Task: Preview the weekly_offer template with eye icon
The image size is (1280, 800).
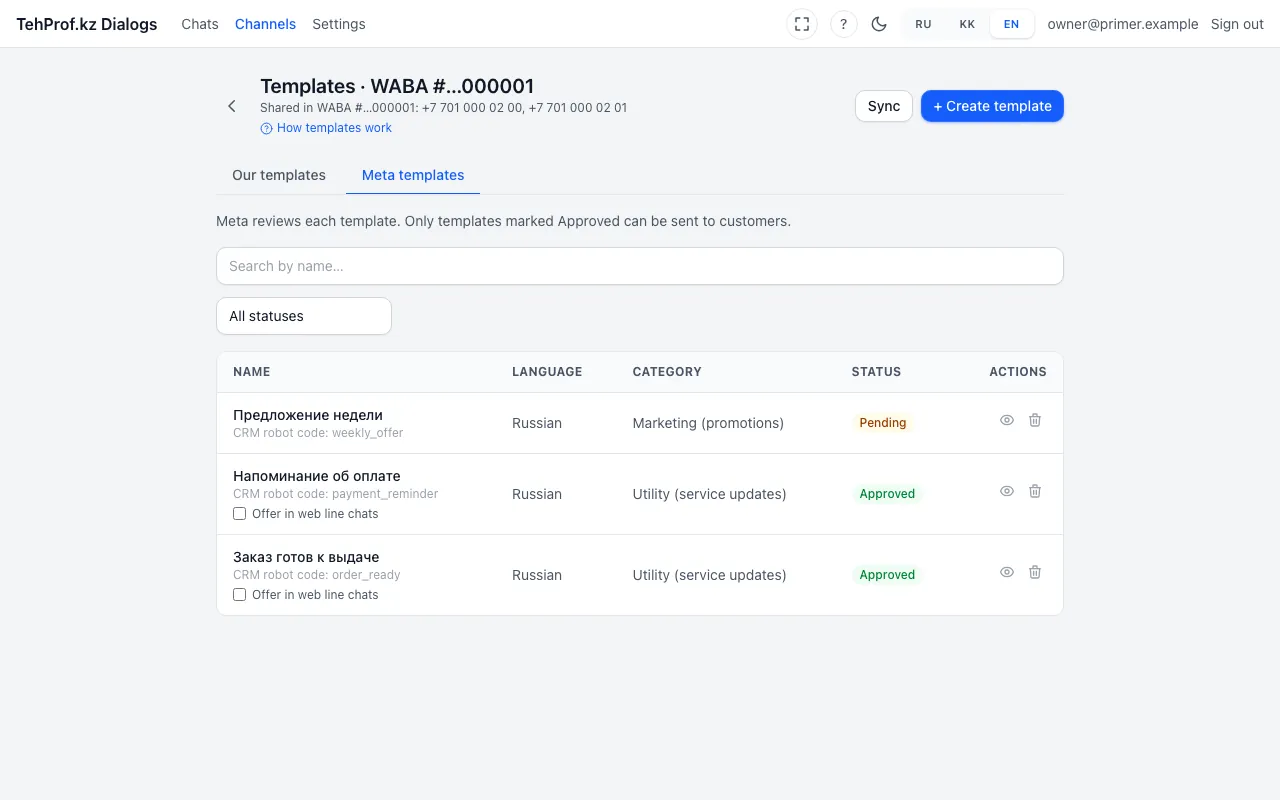Action: pos(1007,420)
